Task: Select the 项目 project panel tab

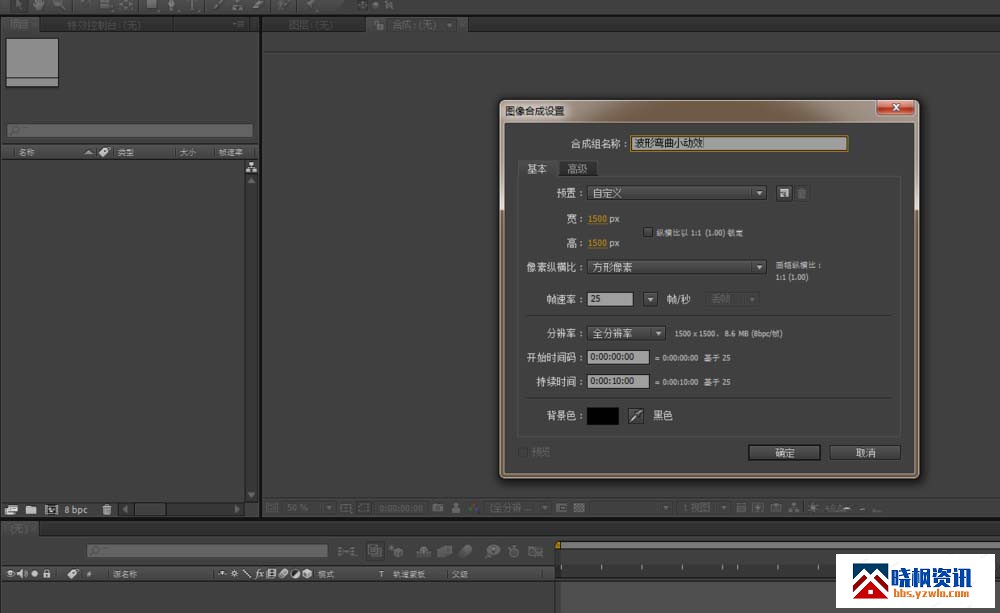Action: pyautogui.click(x=20, y=25)
